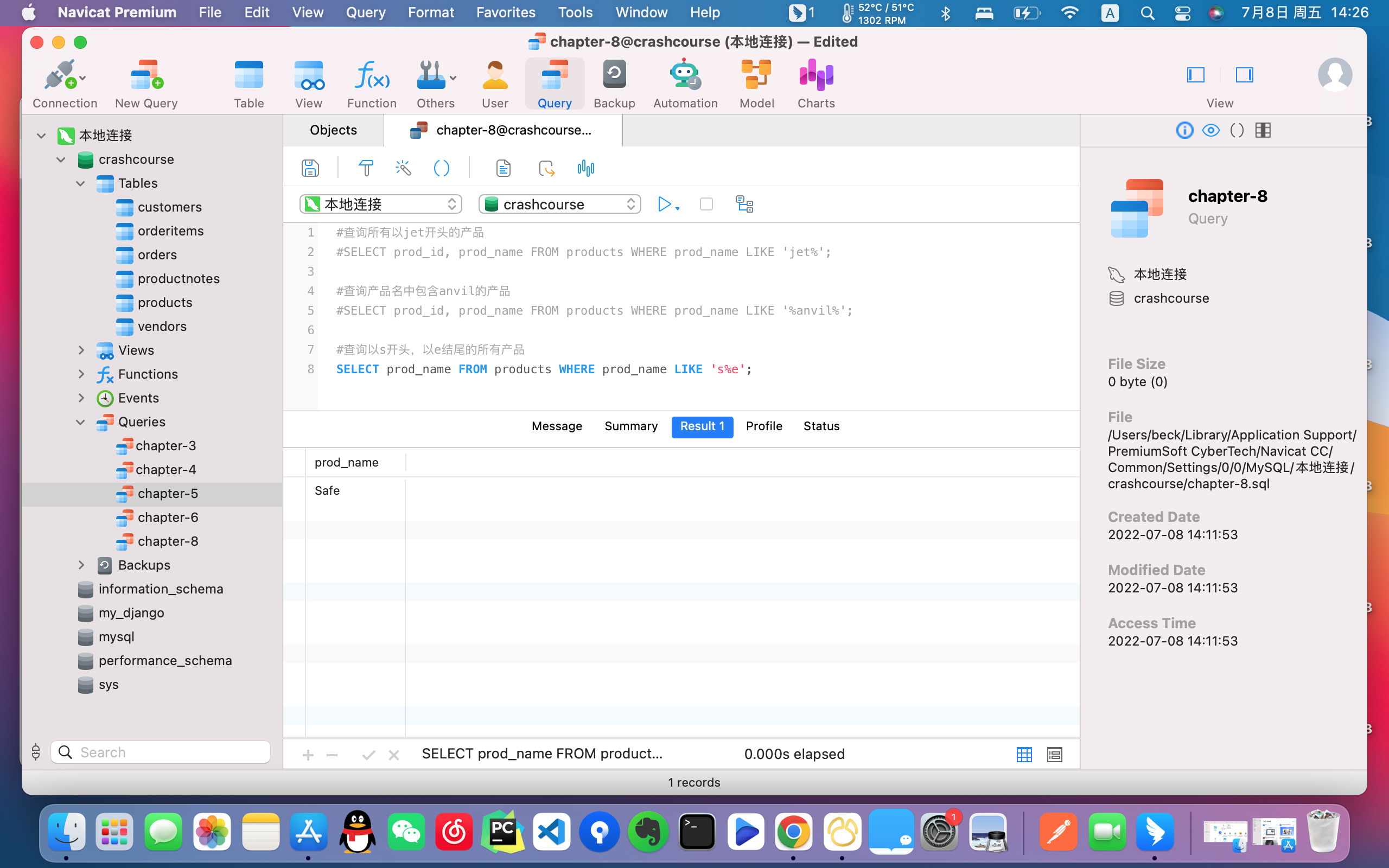This screenshot has width=1389, height=868.
Task: Select the chapter-6 query in tree
Action: pyautogui.click(x=168, y=518)
